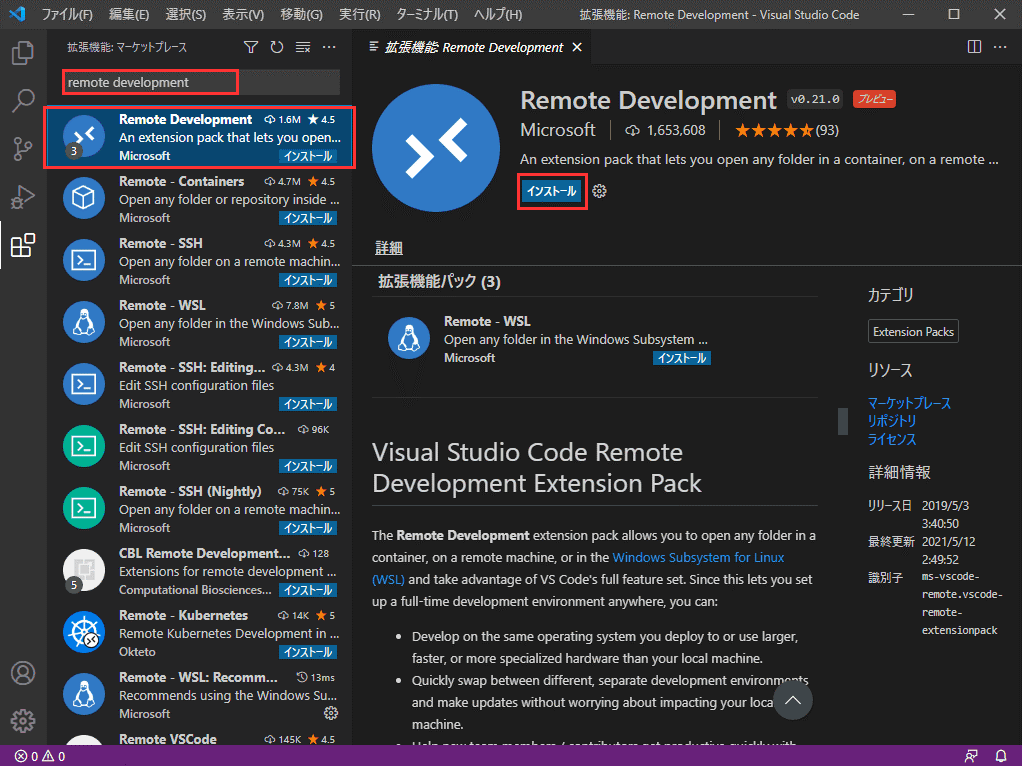Open notifications bell in status bar
The image size is (1023, 767).
point(1001,757)
